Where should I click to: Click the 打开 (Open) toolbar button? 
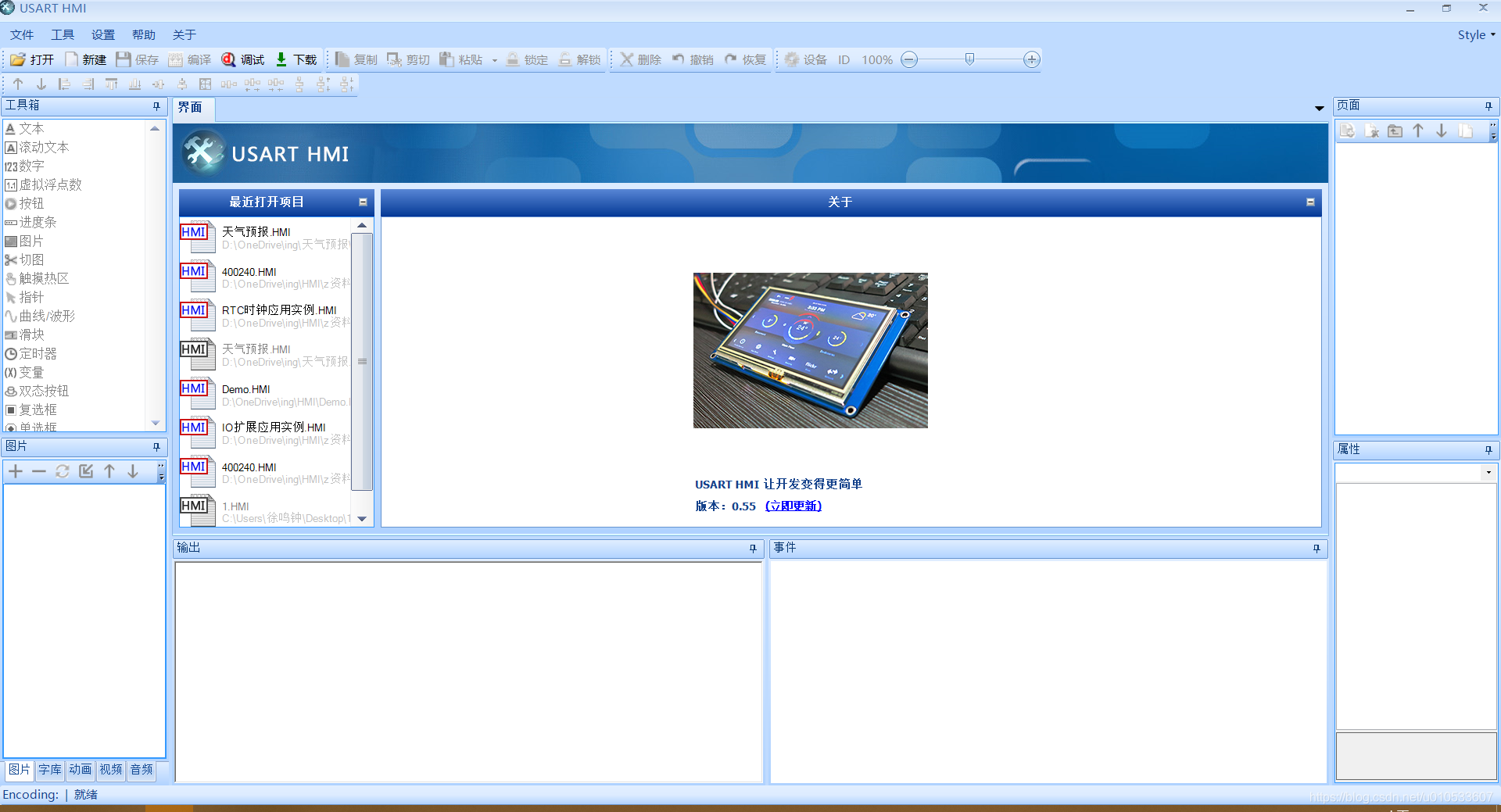tap(32, 59)
